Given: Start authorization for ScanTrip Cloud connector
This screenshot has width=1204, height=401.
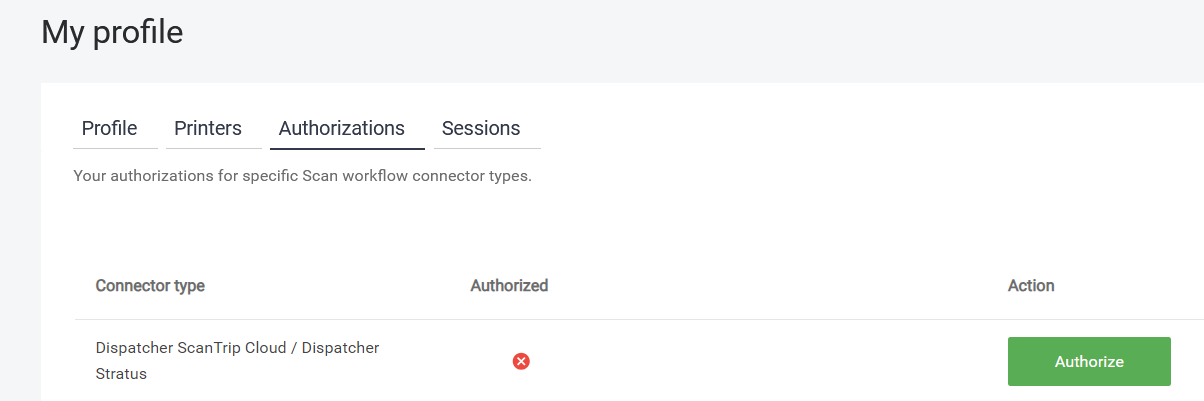Looking at the screenshot, I should 1089,361.
